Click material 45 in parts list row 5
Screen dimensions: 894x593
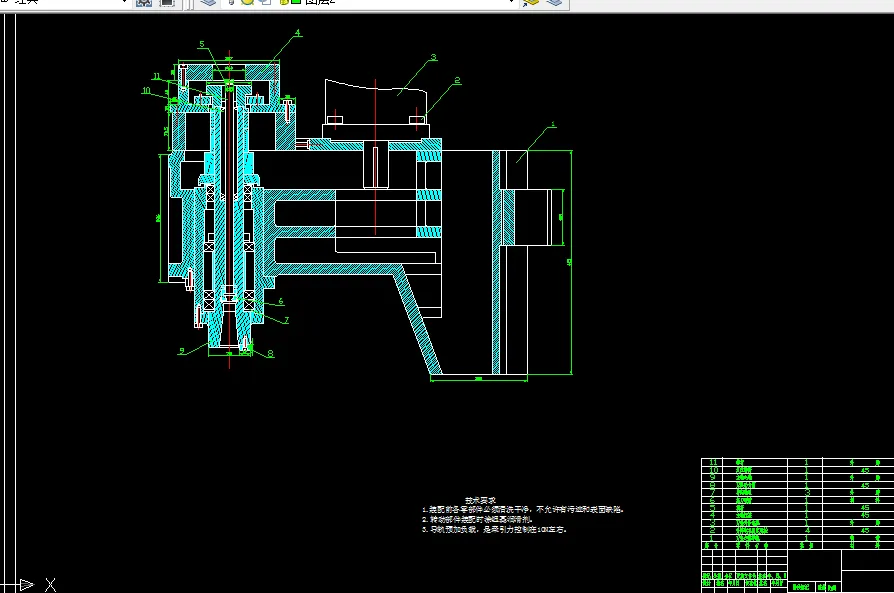point(865,507)
